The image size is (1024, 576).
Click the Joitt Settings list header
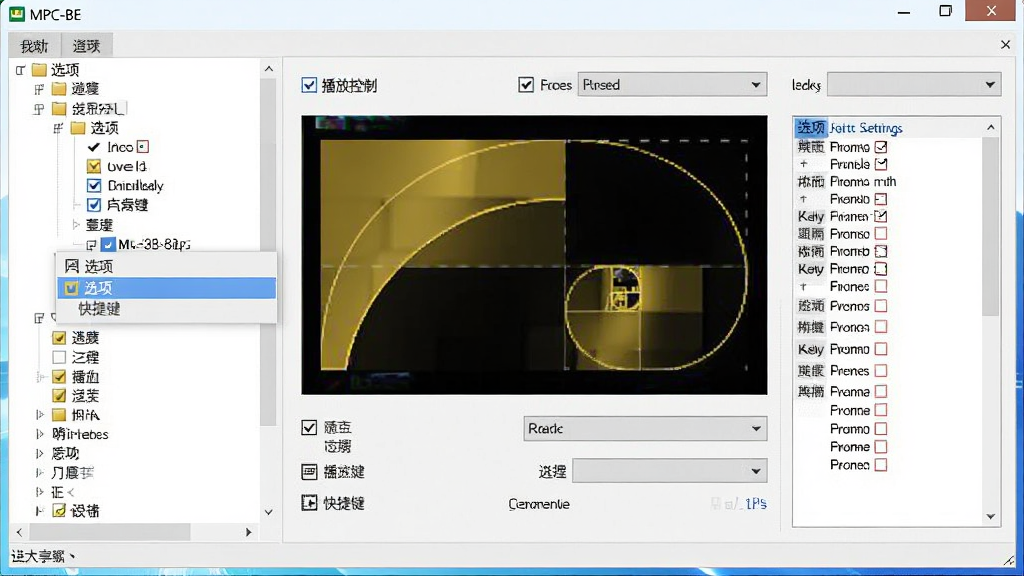866,128
